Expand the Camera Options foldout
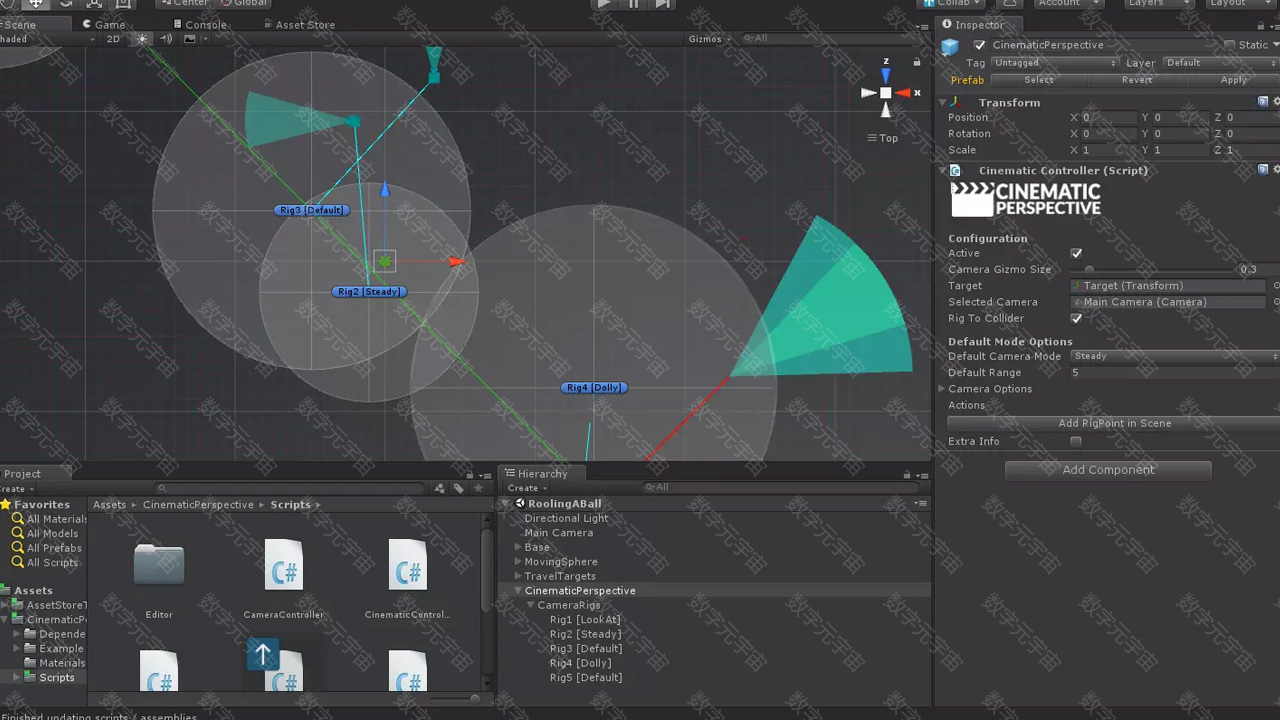The width and height of the screenshot is (1280, 720). (942, 389)
